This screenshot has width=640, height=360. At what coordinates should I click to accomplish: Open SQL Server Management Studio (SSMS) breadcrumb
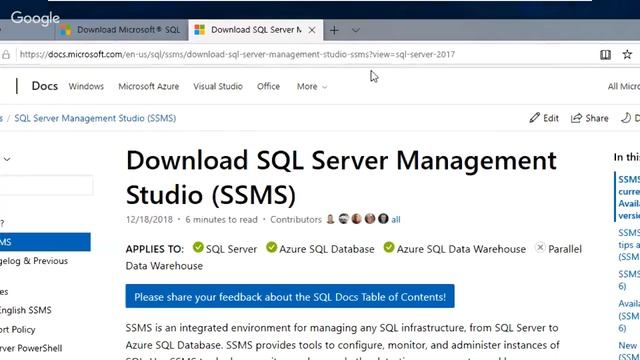95,118
